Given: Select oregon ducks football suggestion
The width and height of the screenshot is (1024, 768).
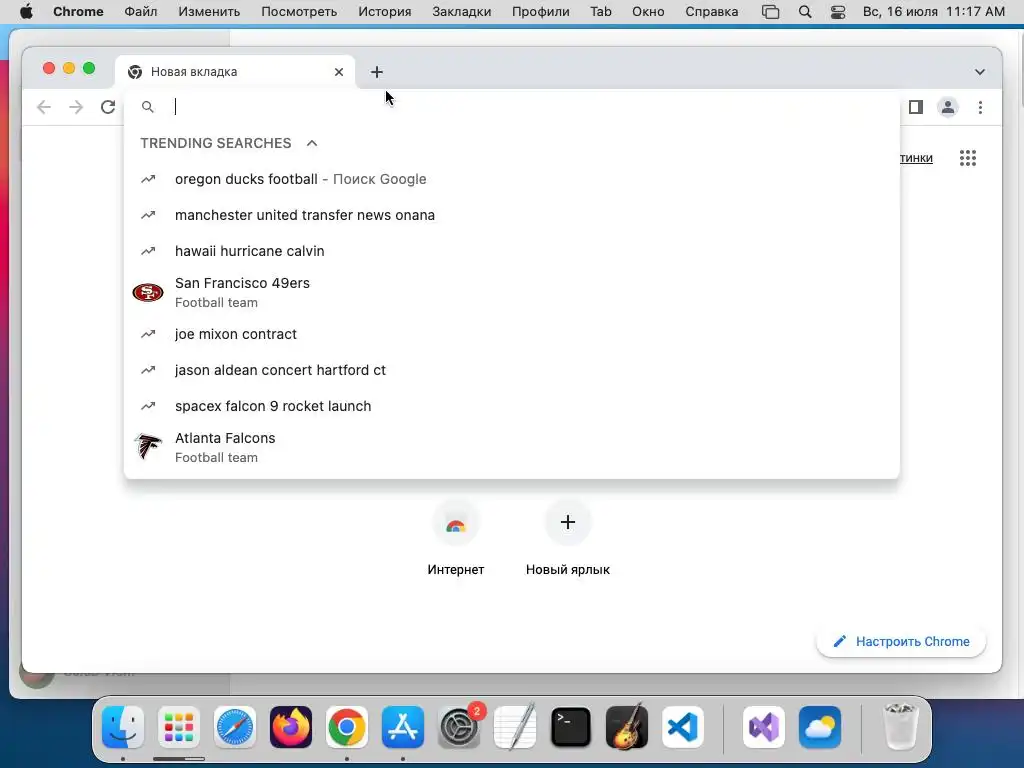Looking at the screenshot, I should 511,179.
